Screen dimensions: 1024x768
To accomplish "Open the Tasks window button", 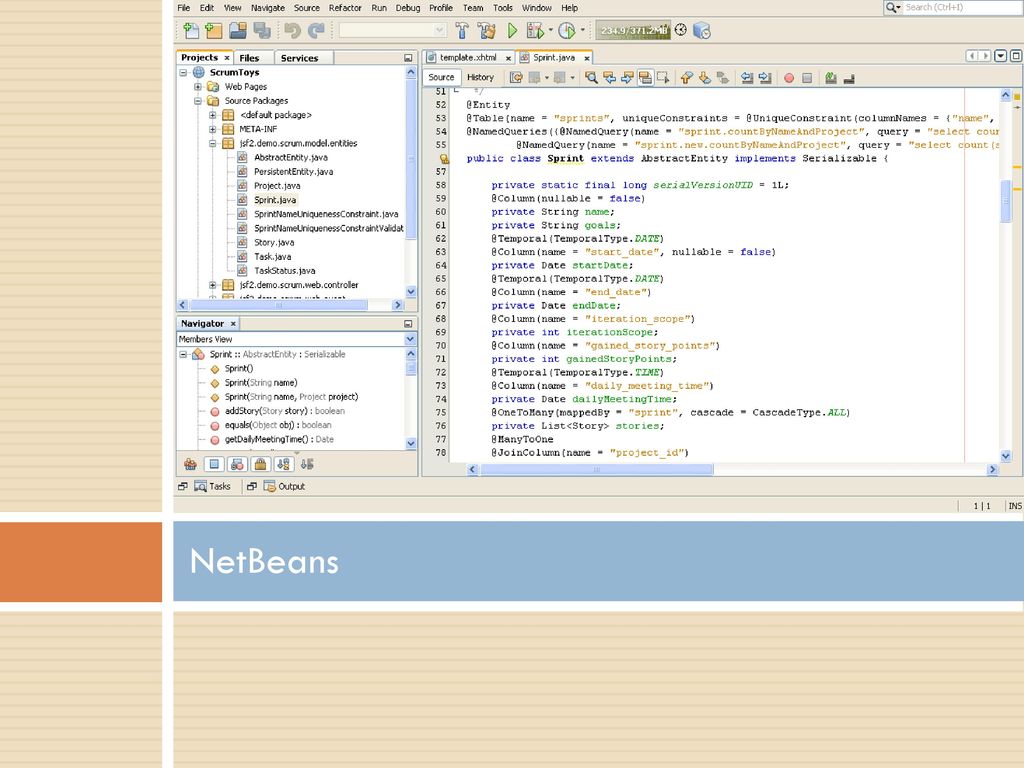I will [212, 487].
